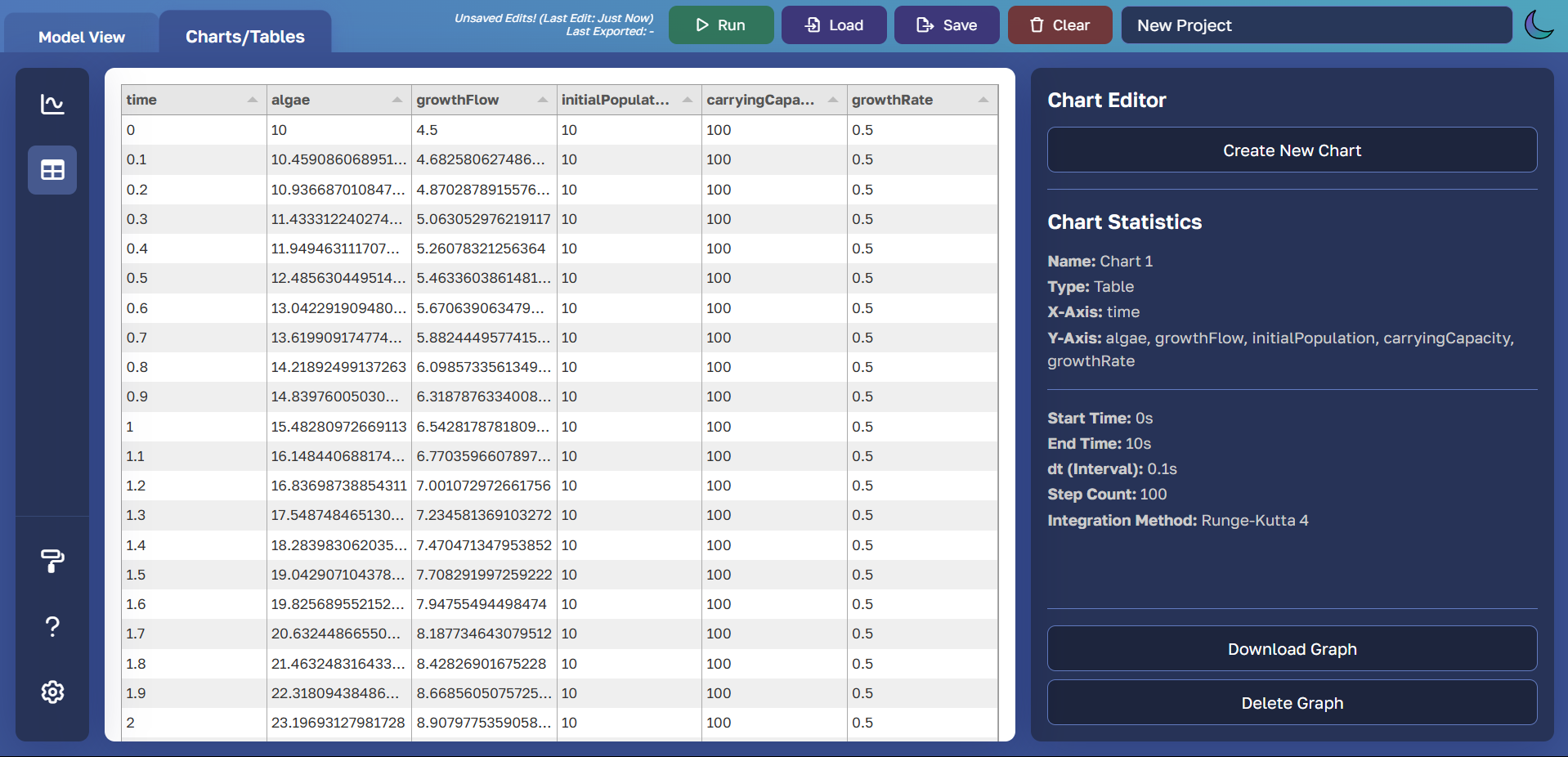Click the algae column header
This screenshot has width=1568, height=757.
point(338,100)
